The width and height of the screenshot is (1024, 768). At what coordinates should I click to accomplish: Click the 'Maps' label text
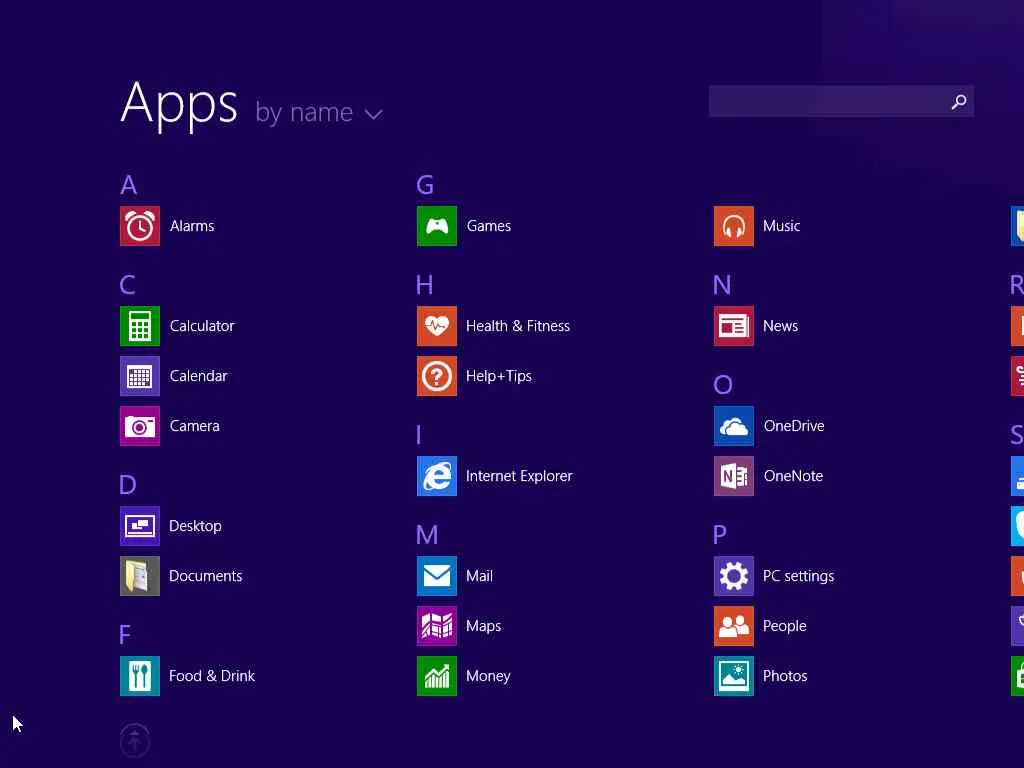click(484, 626)
